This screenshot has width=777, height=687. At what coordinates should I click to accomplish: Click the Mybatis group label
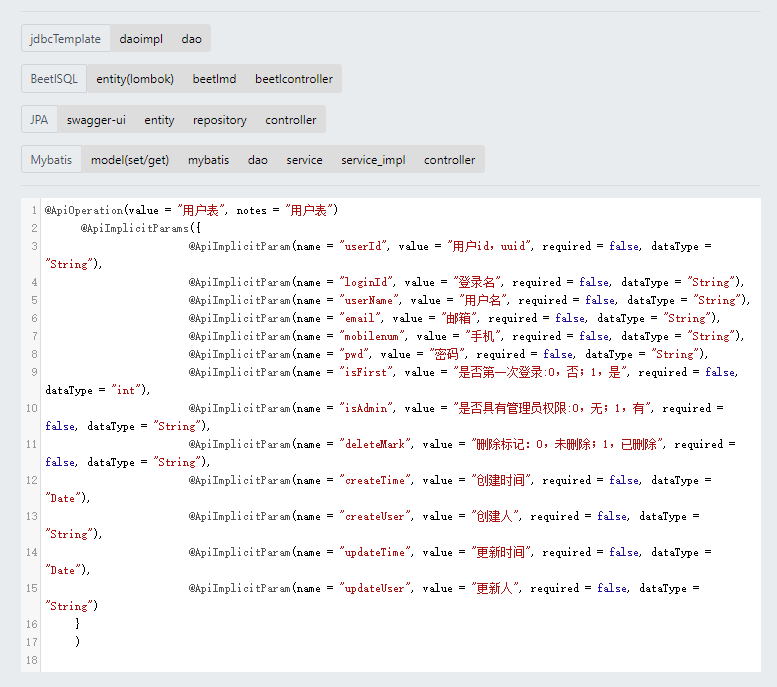pos(51,160)
